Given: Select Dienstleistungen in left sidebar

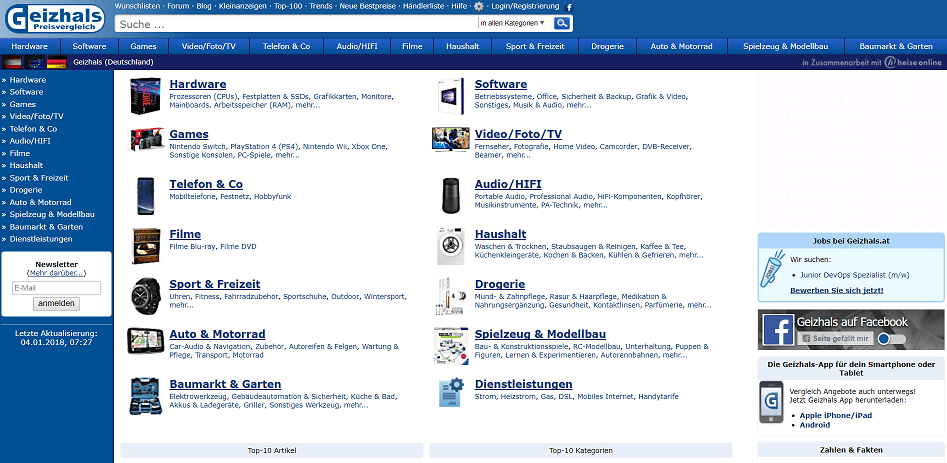Looking at the screenshot, I should [x=40, y=239].
